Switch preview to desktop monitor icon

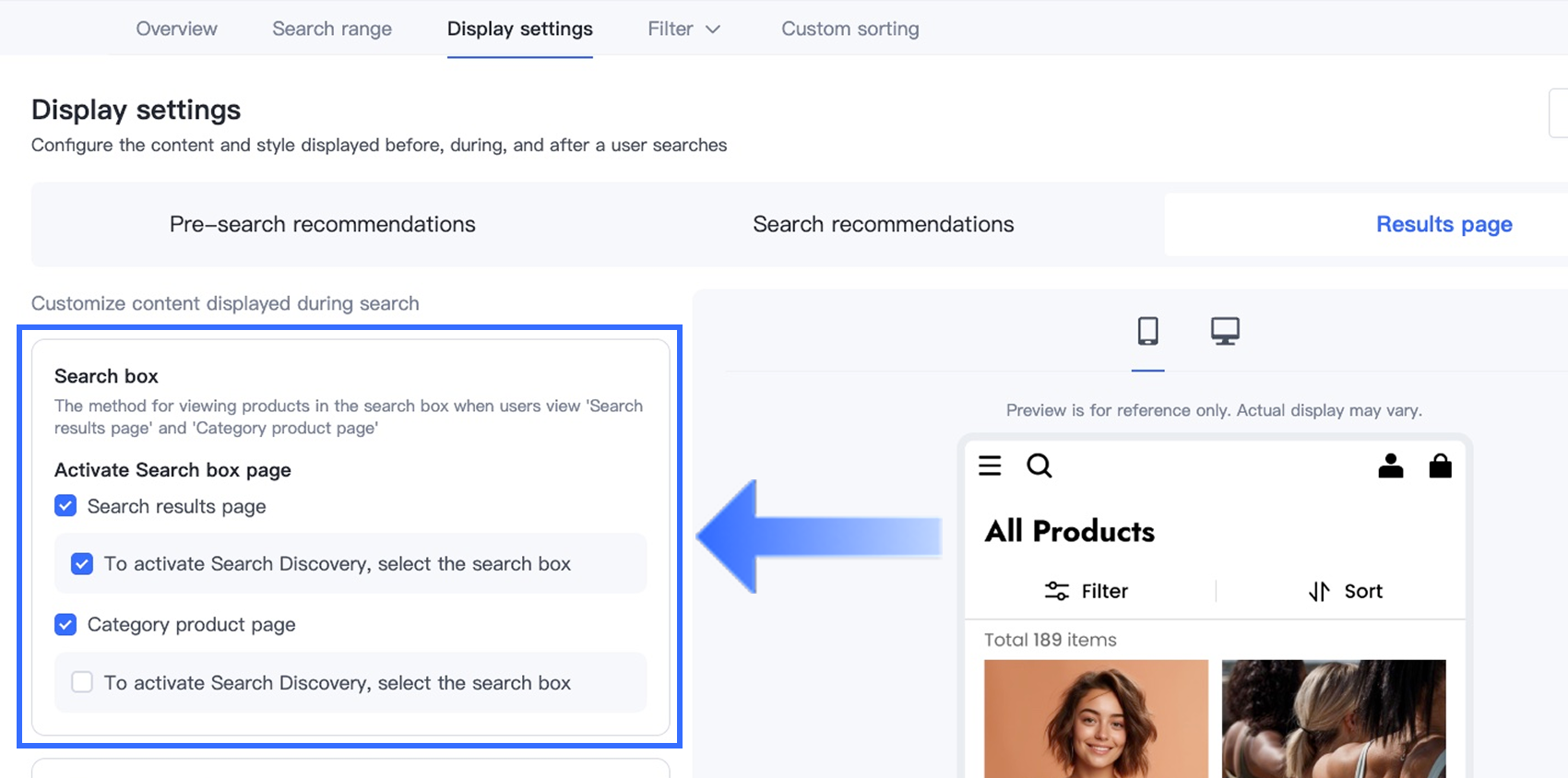[x=1225, y=331]
